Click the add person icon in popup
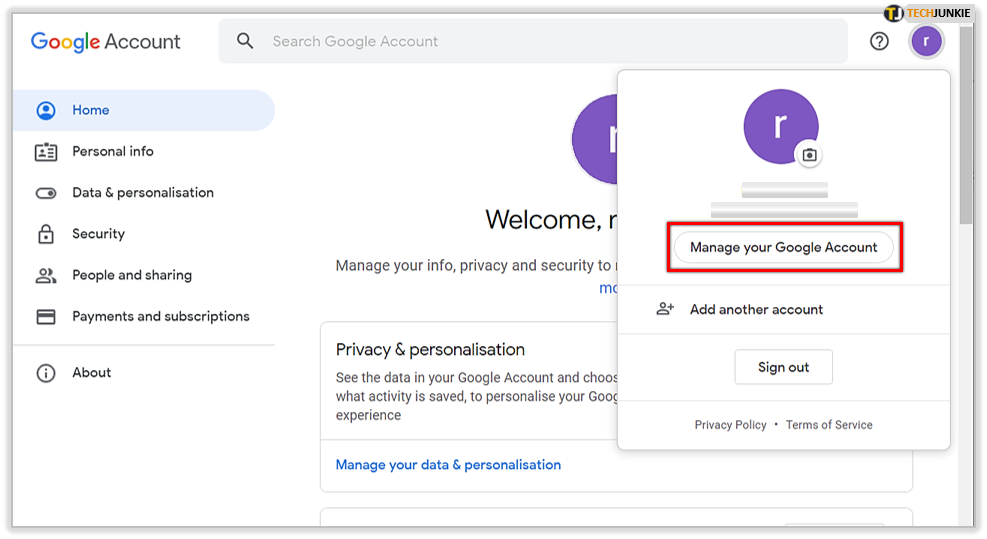This screenshot has height=539, width=987. tap(665, 309)
